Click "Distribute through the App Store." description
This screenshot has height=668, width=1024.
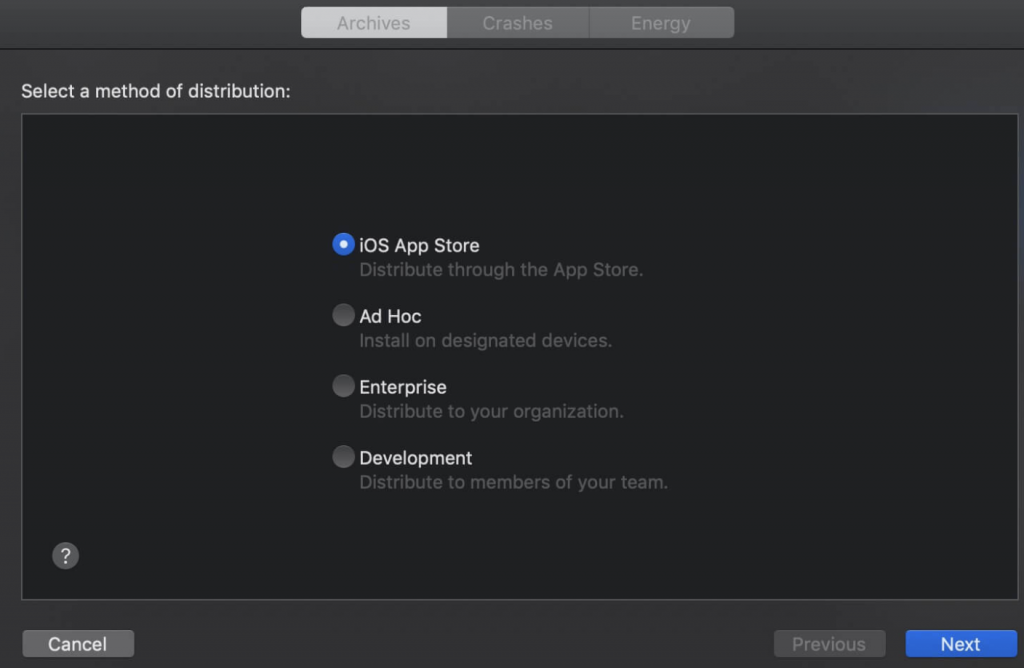coord(501,270)
